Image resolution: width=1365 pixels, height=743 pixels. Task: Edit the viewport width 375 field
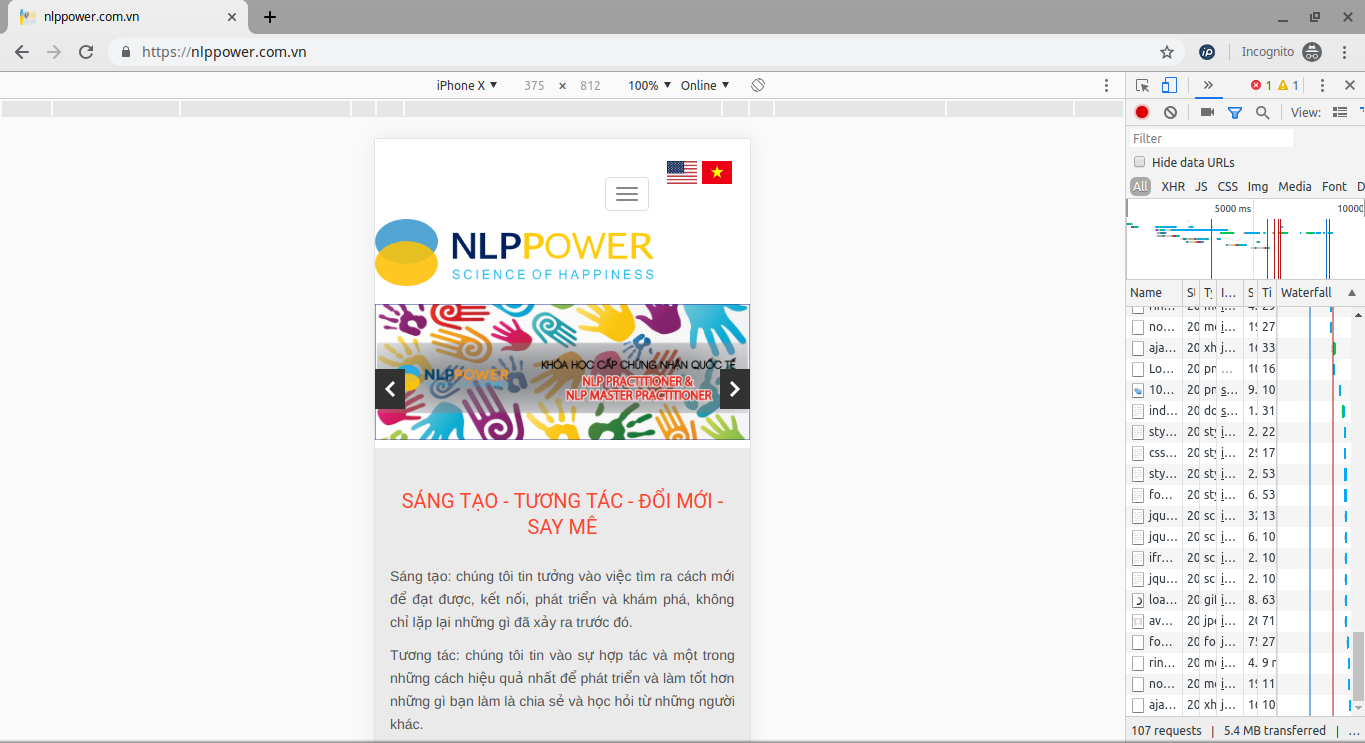(534, 86)
